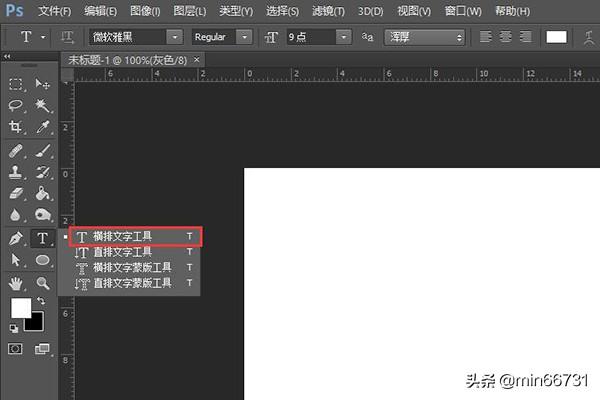Click the Ps application logo
The height and width of the screenshot is (400, 600).
(x=15, y=11)
